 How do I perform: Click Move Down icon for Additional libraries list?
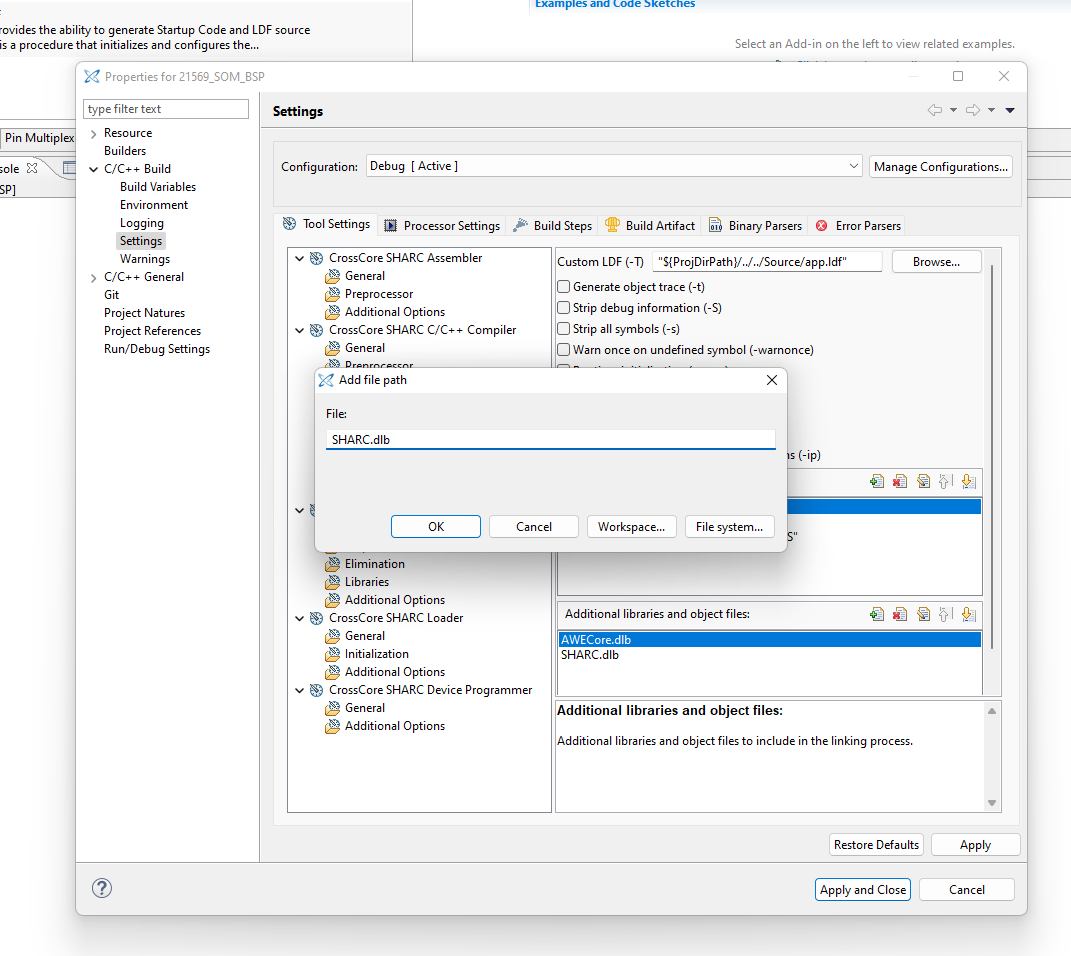967,614
